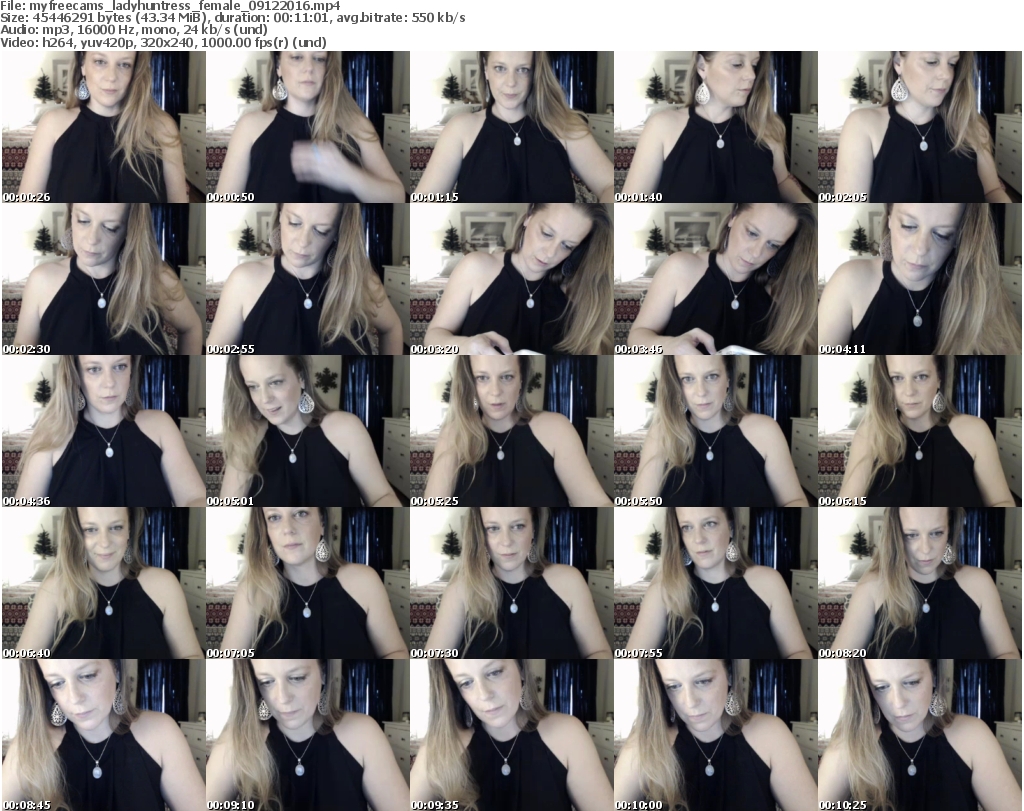The width and height of the screenshot is (1024, 811).
Task: Select the thumbnail frame timestamped 00:06:15
Action: [920, 431]
